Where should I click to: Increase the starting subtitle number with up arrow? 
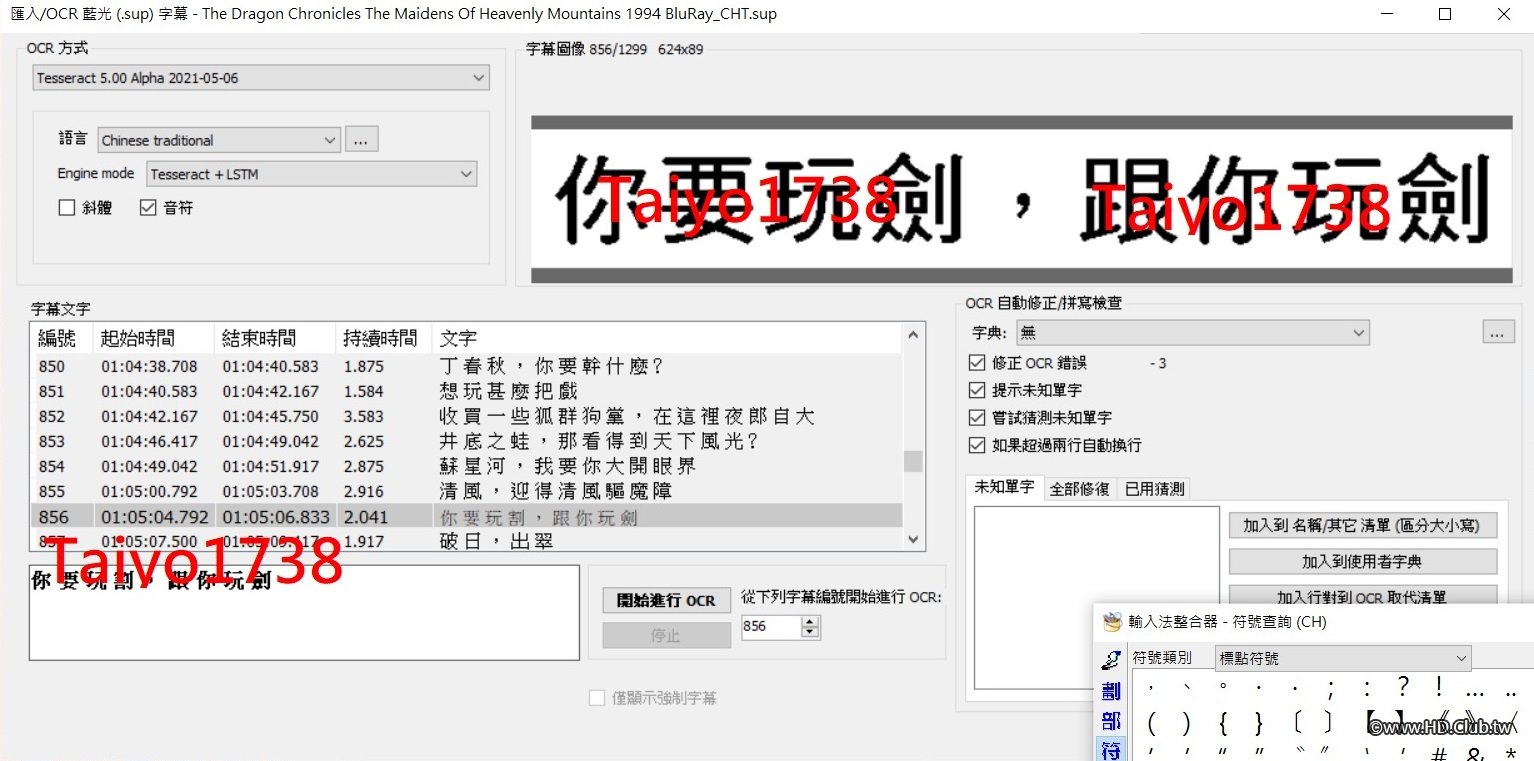tap(811, 621)
